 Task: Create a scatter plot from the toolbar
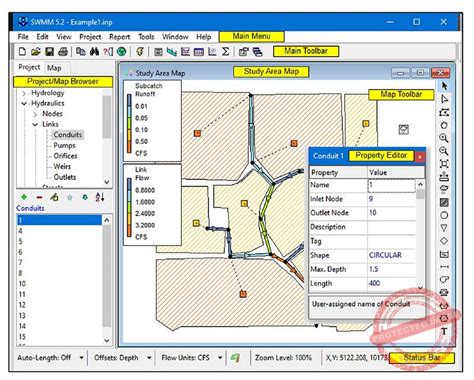[212, 52]
